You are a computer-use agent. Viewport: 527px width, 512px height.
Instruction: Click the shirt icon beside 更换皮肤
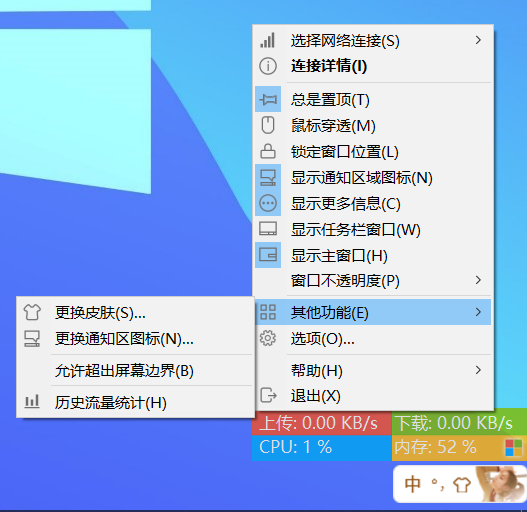pos(32,312)
